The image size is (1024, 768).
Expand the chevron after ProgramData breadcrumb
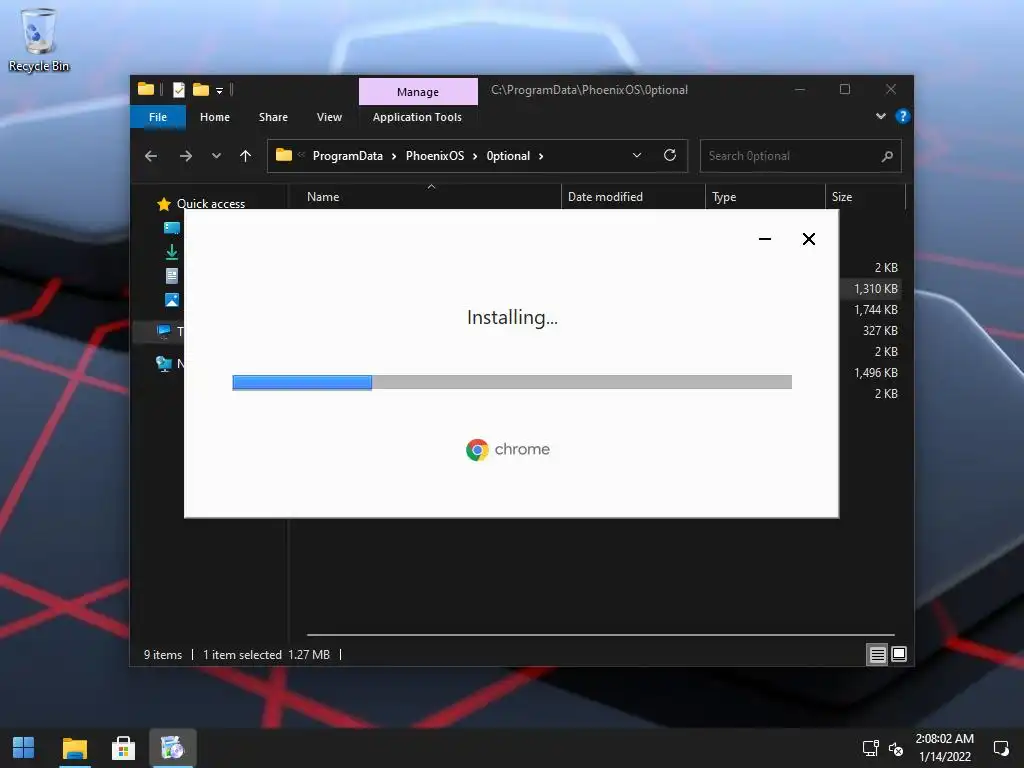coord(394,156)
